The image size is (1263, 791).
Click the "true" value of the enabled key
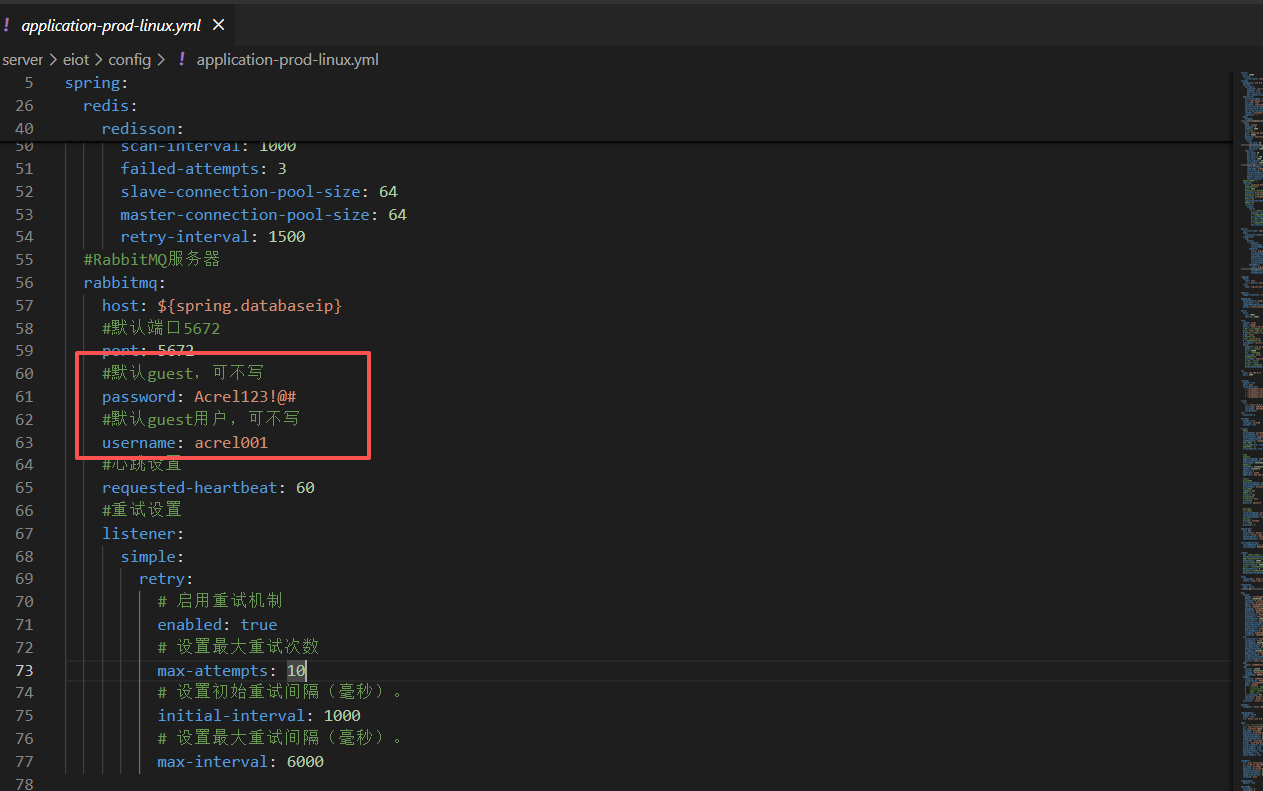point(259,625)
